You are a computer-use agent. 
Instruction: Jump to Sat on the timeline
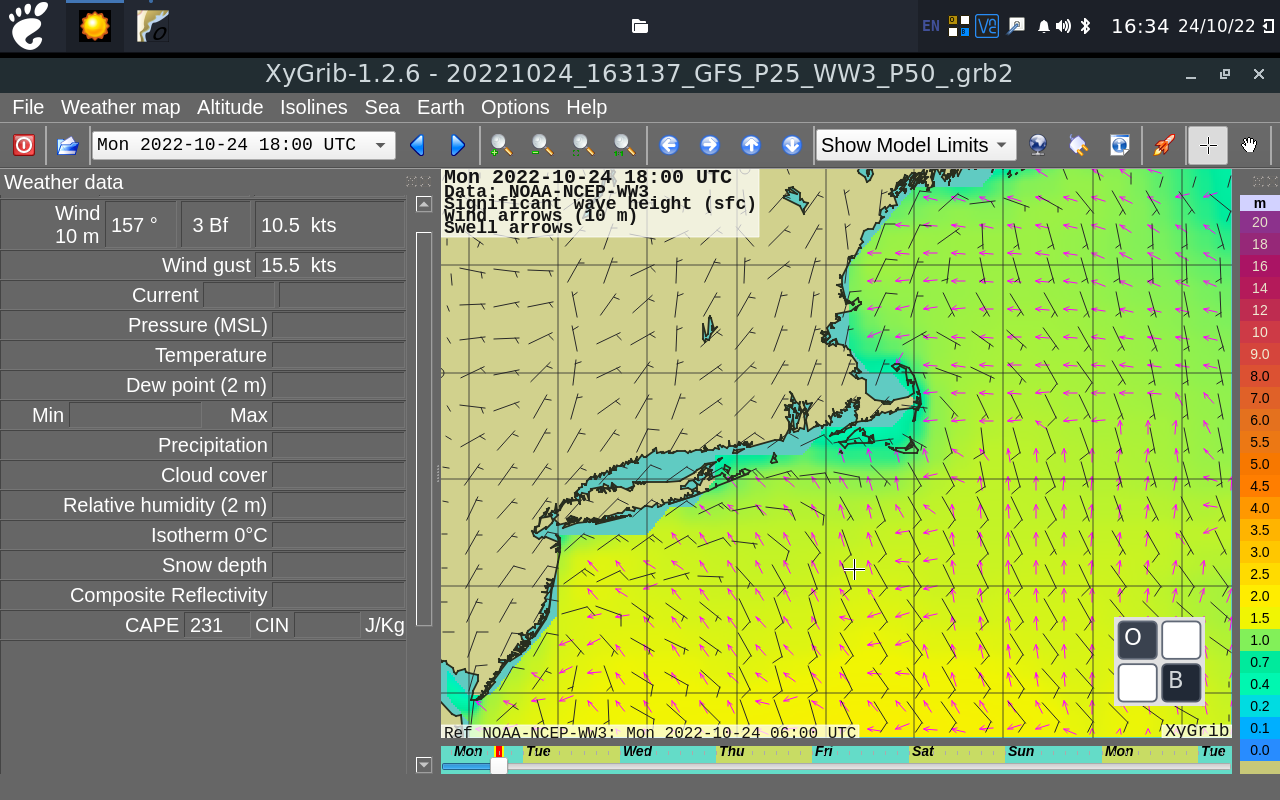tap(923, 751)
